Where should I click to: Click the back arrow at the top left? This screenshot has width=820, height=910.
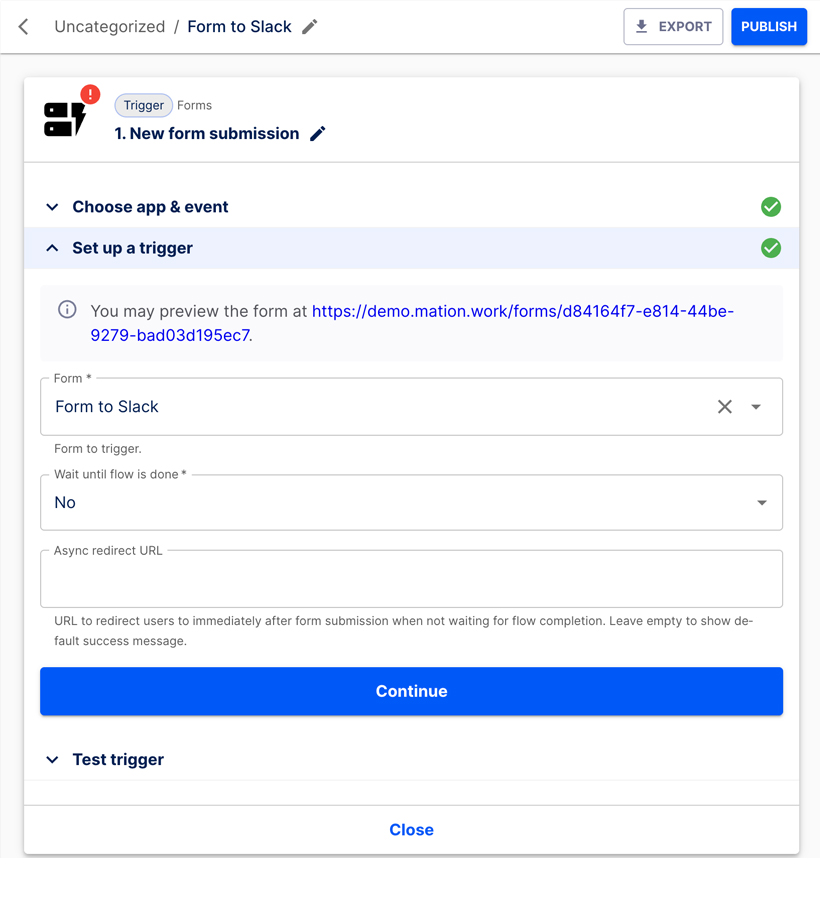[22, 27]
